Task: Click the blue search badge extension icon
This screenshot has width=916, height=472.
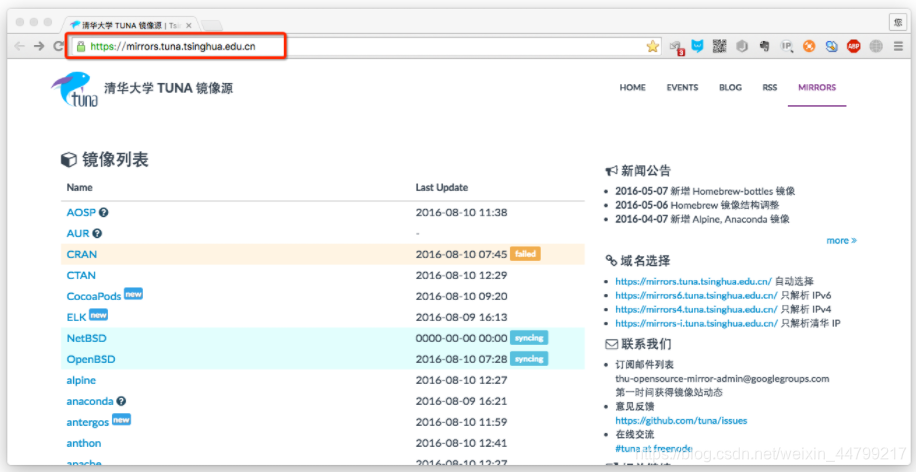Action: coord(831,46)
